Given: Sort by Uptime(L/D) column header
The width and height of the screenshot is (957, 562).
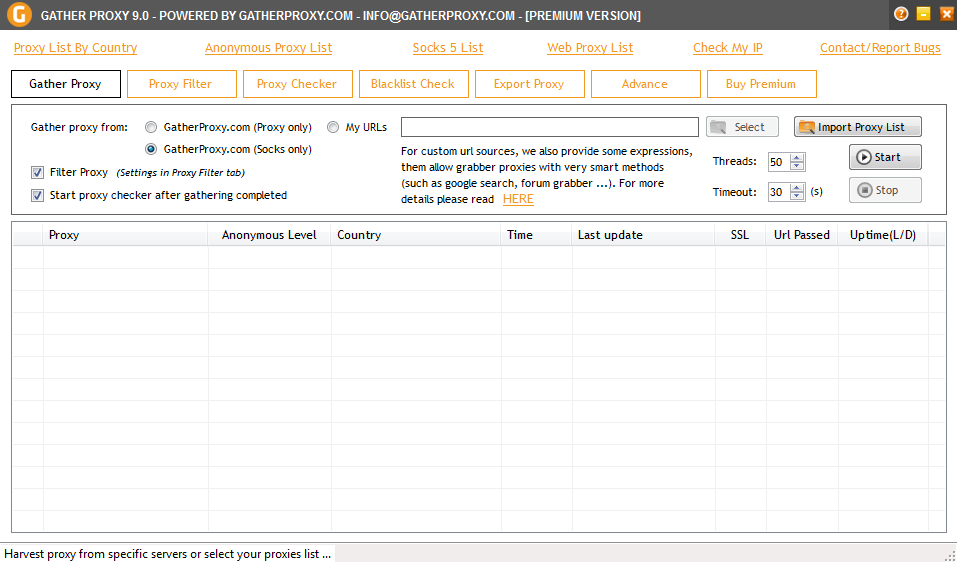Looking at the screenshot, I should click(x=883, y=235).
